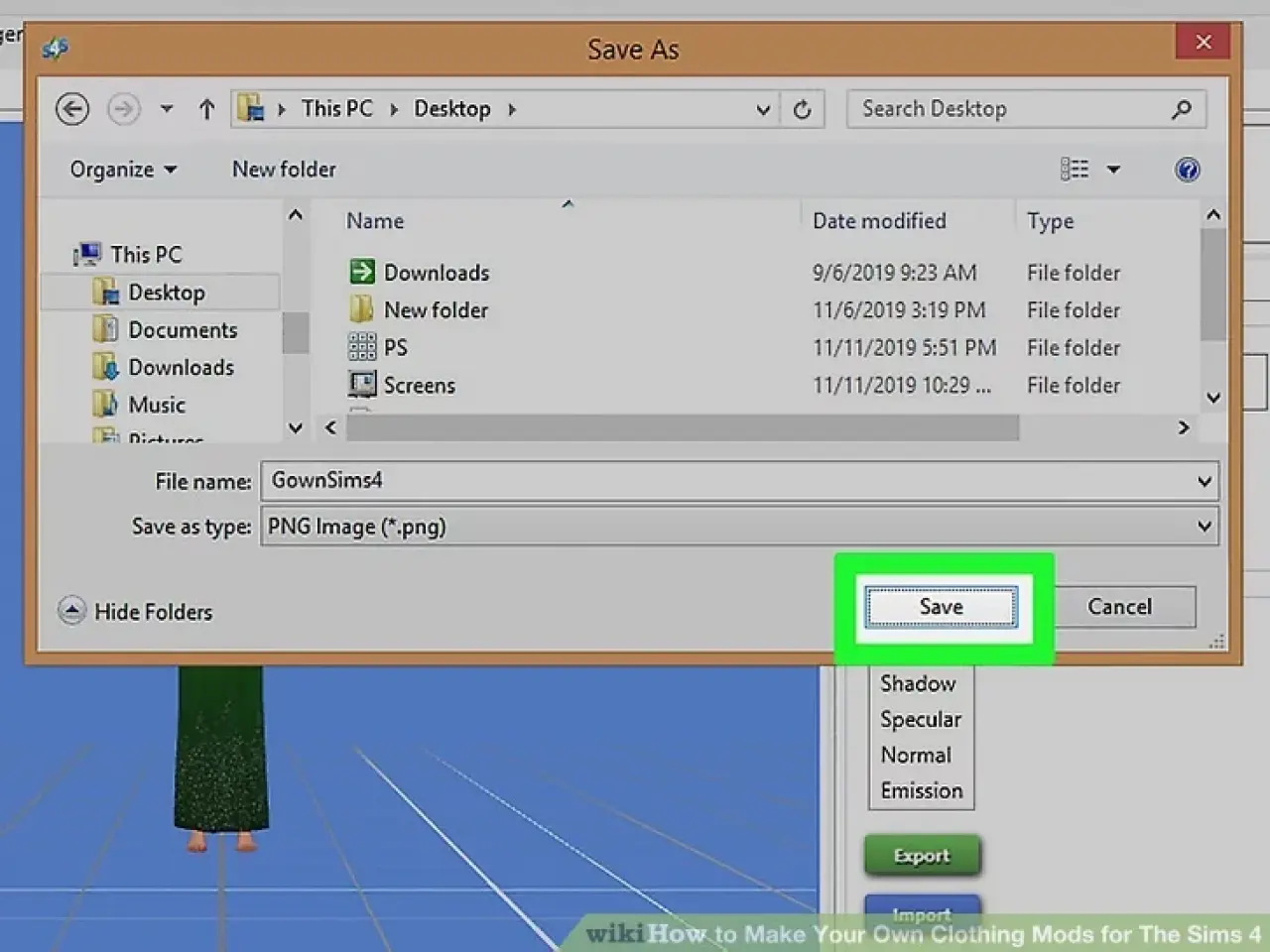Hide Folders using the collapse toggle
The width and height of the screenshot is (1270, 952).
click(71, 611)
